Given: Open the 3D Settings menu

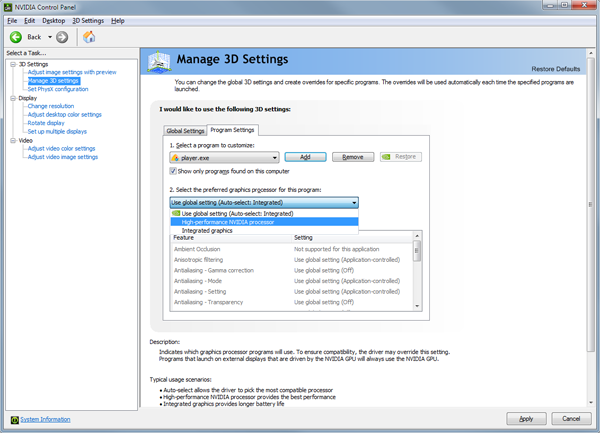Looking at the screenshot, I should 88,21.
